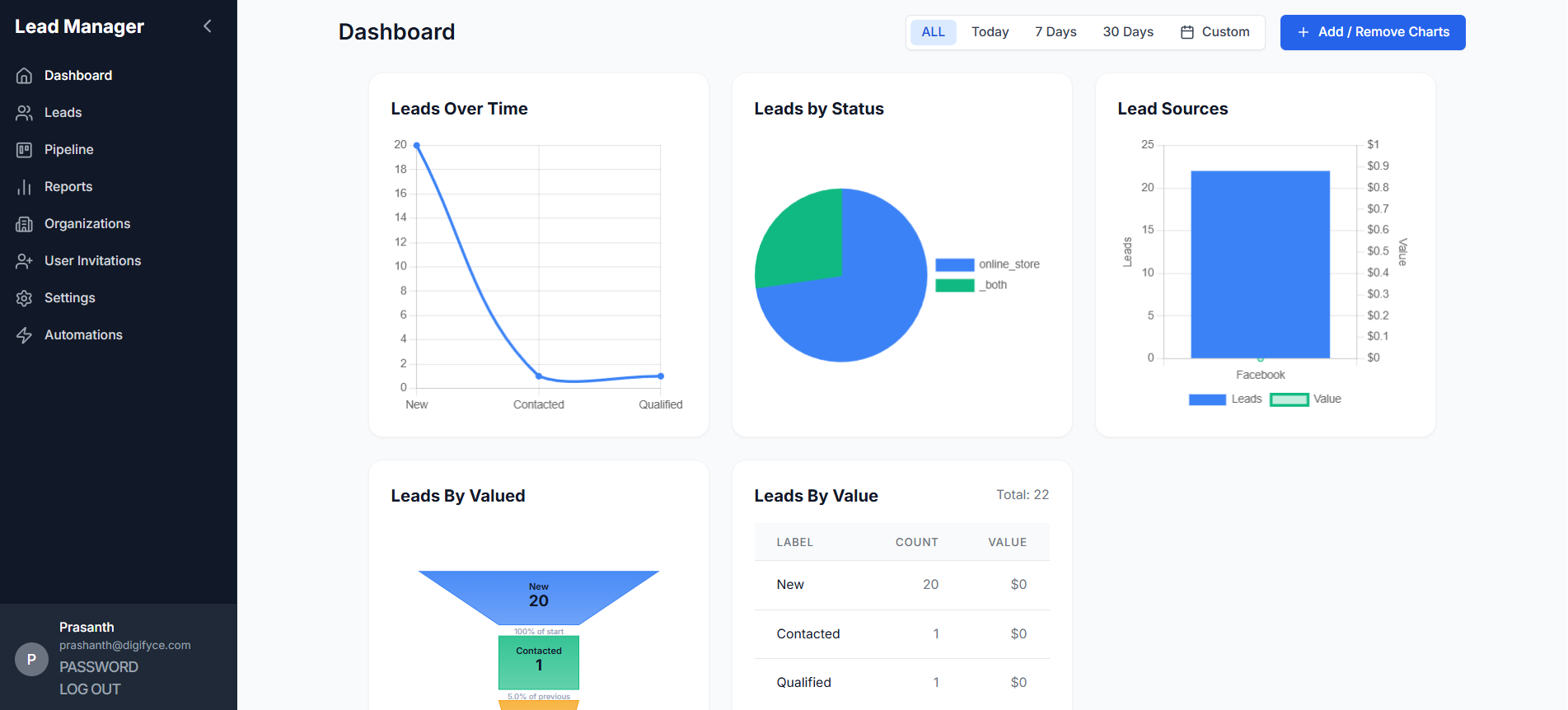
Task: Toggle Value legend in Lead Sources chart
Action: (1290, 399)
